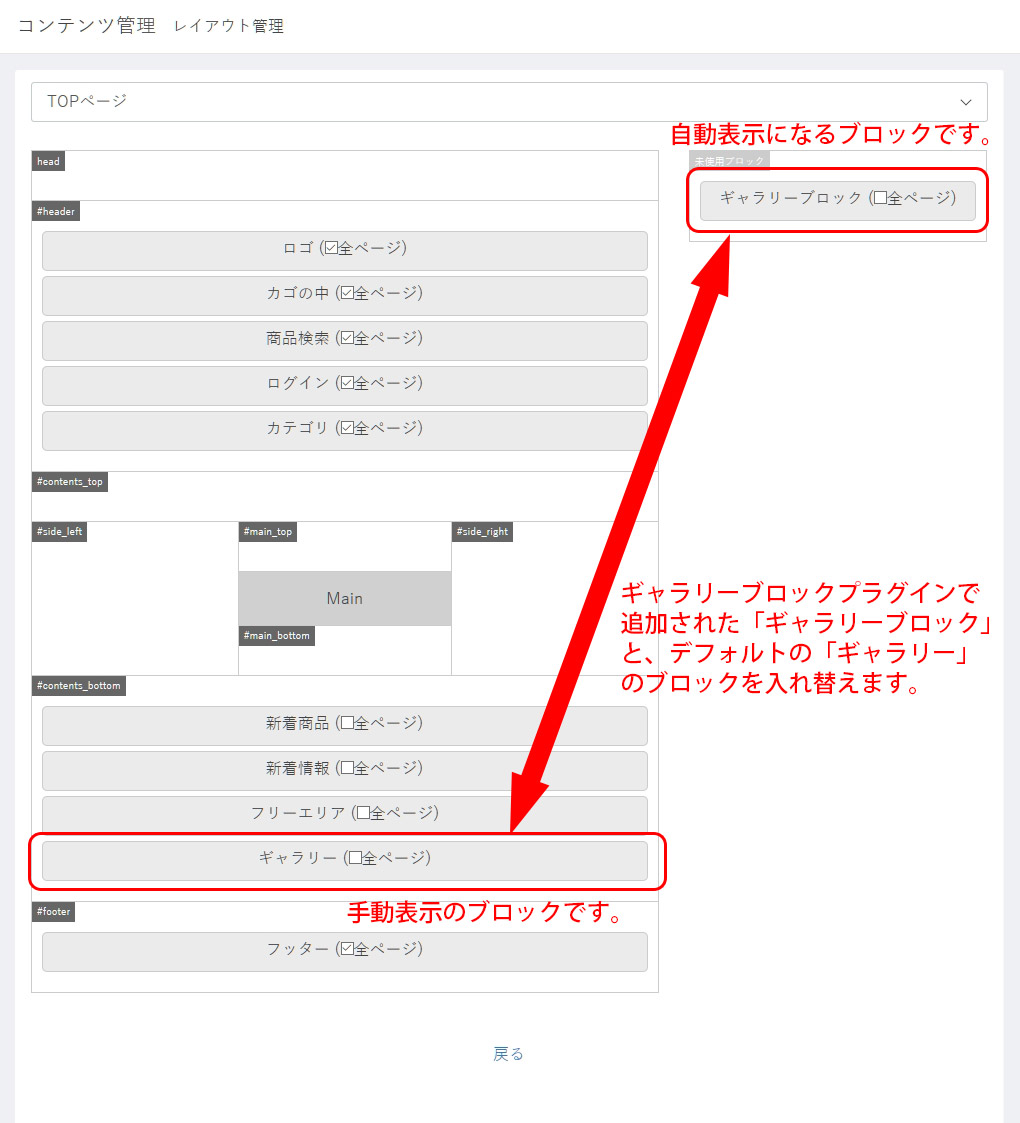Uncheck 全ページ checkbox on フッター block

pyautogui.click(x=347, y=949)
